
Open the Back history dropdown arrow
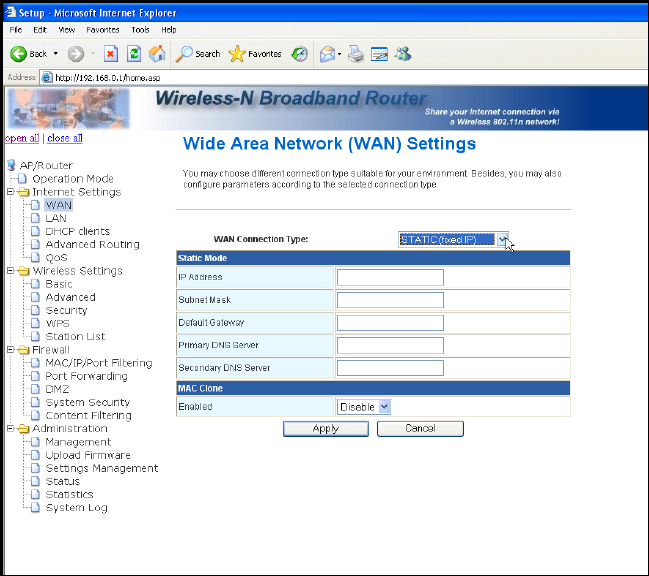(56, 54)
